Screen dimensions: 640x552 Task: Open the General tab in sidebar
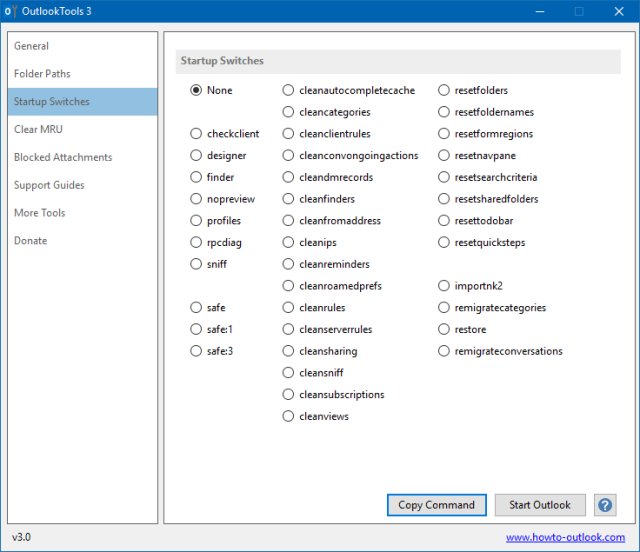coord(32,46)
